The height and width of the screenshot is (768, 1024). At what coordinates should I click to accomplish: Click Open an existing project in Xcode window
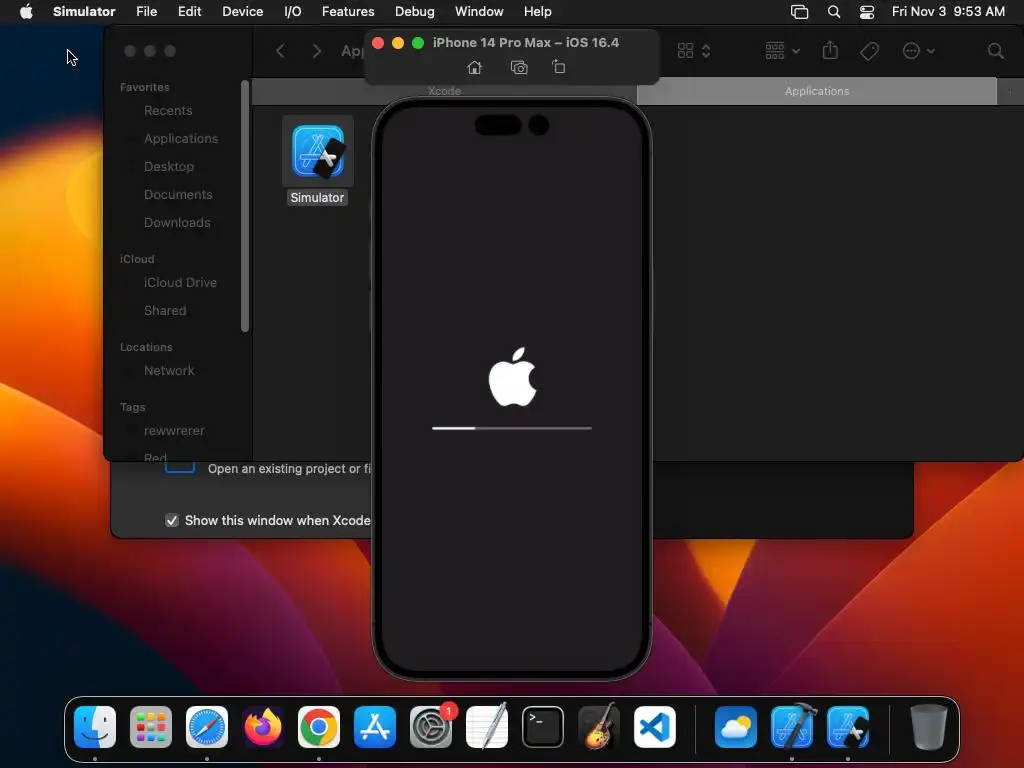point(289,469)
